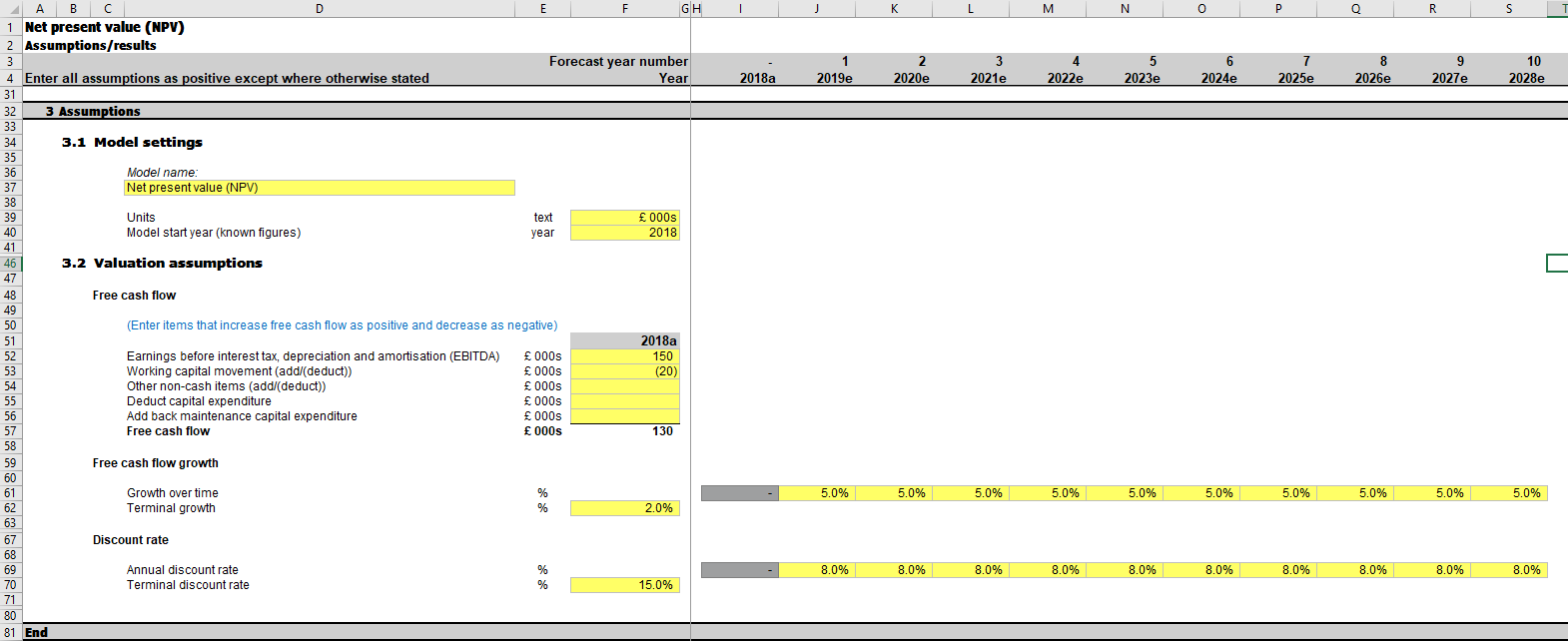
Task: Click the 2019e annual discount rate 8.0% cell
Action: [817, 570]
